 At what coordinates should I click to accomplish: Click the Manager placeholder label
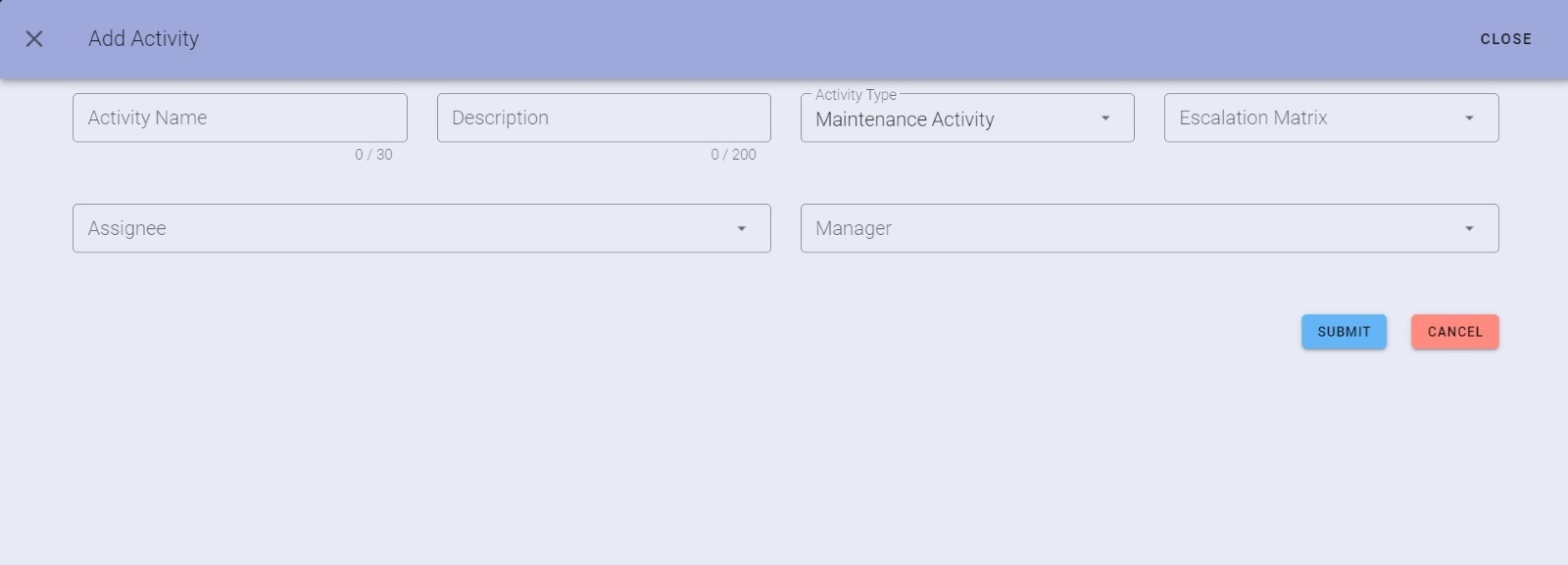[854, 228]
